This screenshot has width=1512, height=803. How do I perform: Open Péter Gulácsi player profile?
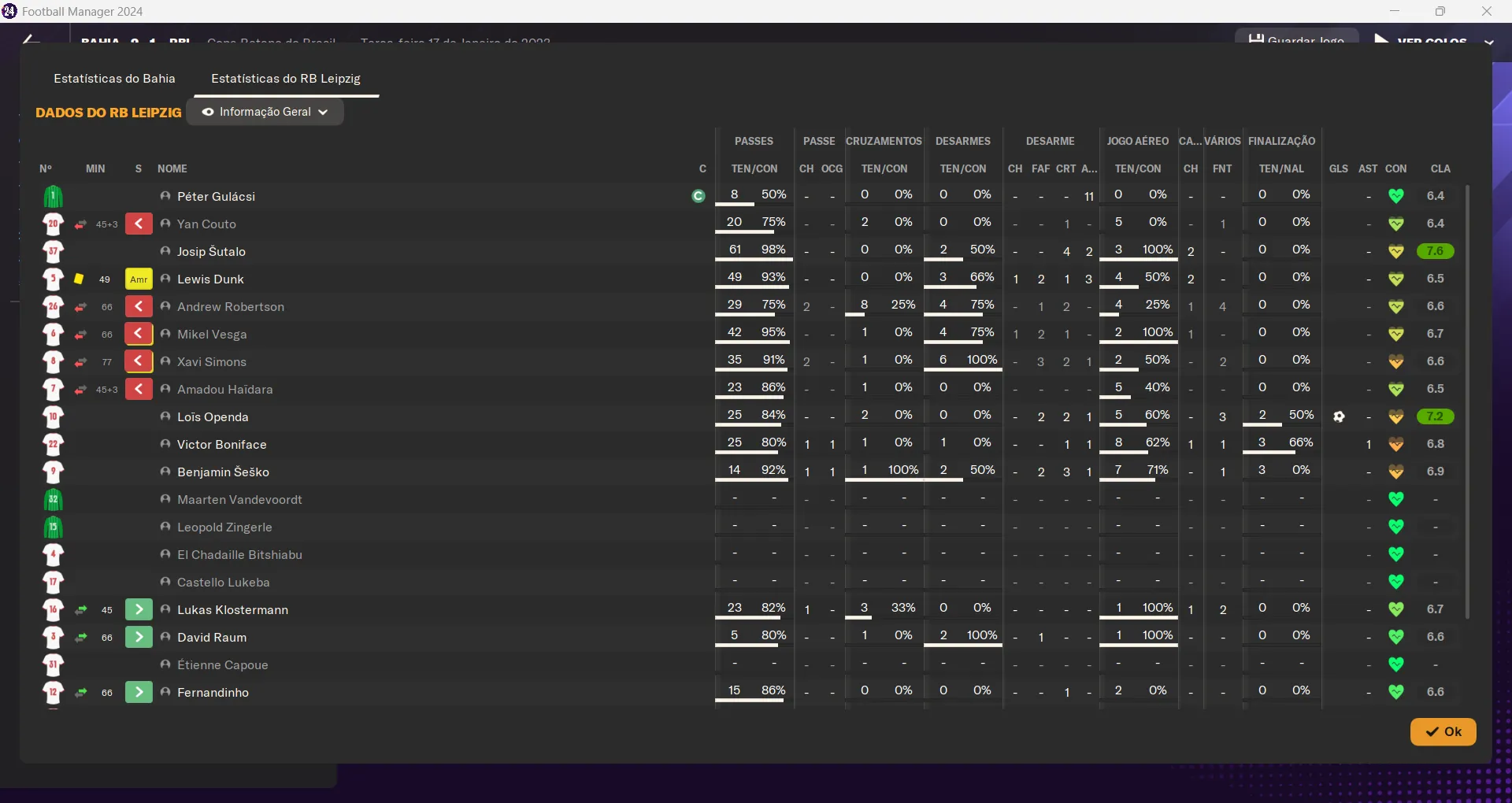[x=216, y=196]
